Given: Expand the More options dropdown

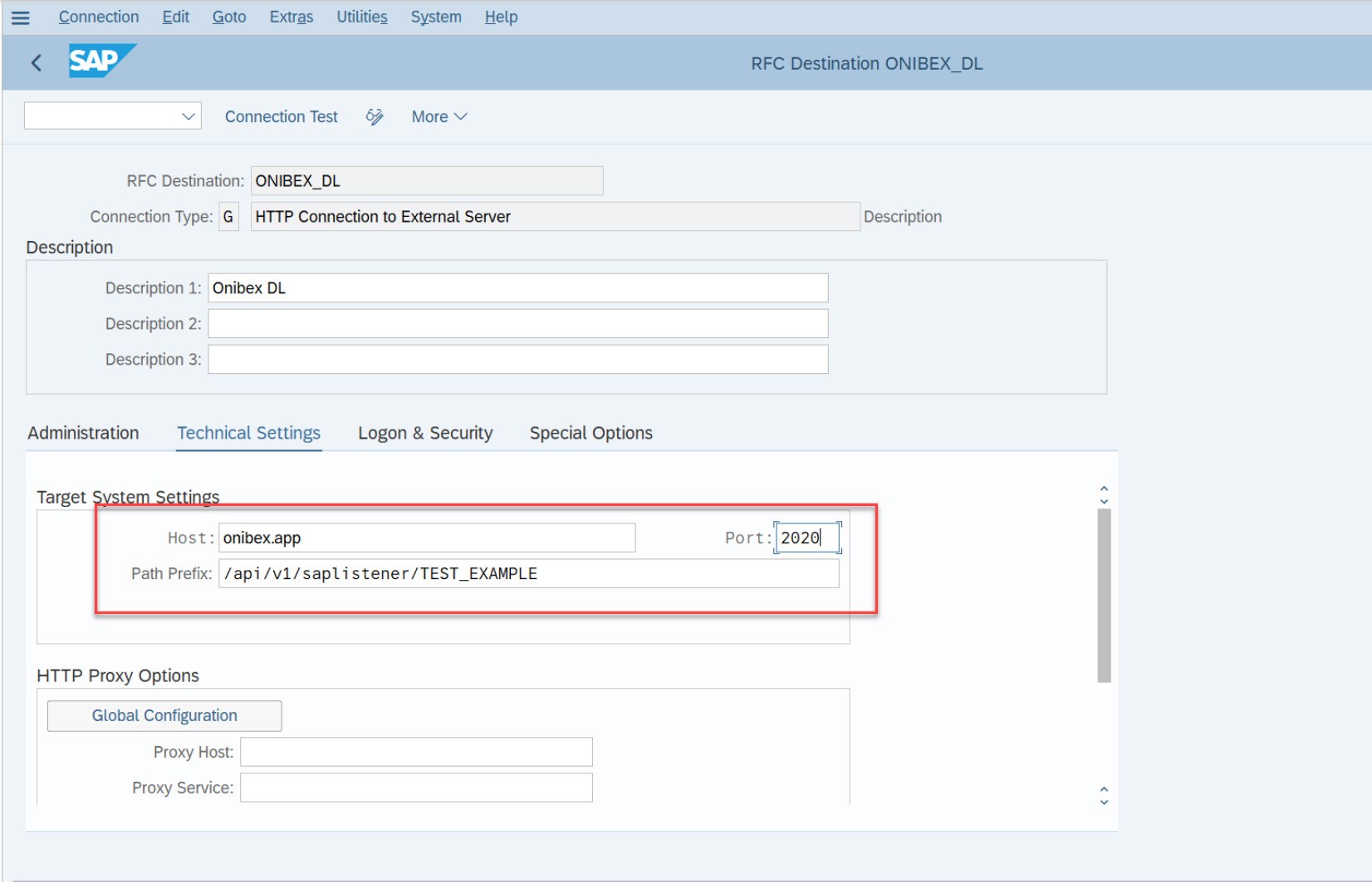Looking at the screenshot, I should point(439,117).
